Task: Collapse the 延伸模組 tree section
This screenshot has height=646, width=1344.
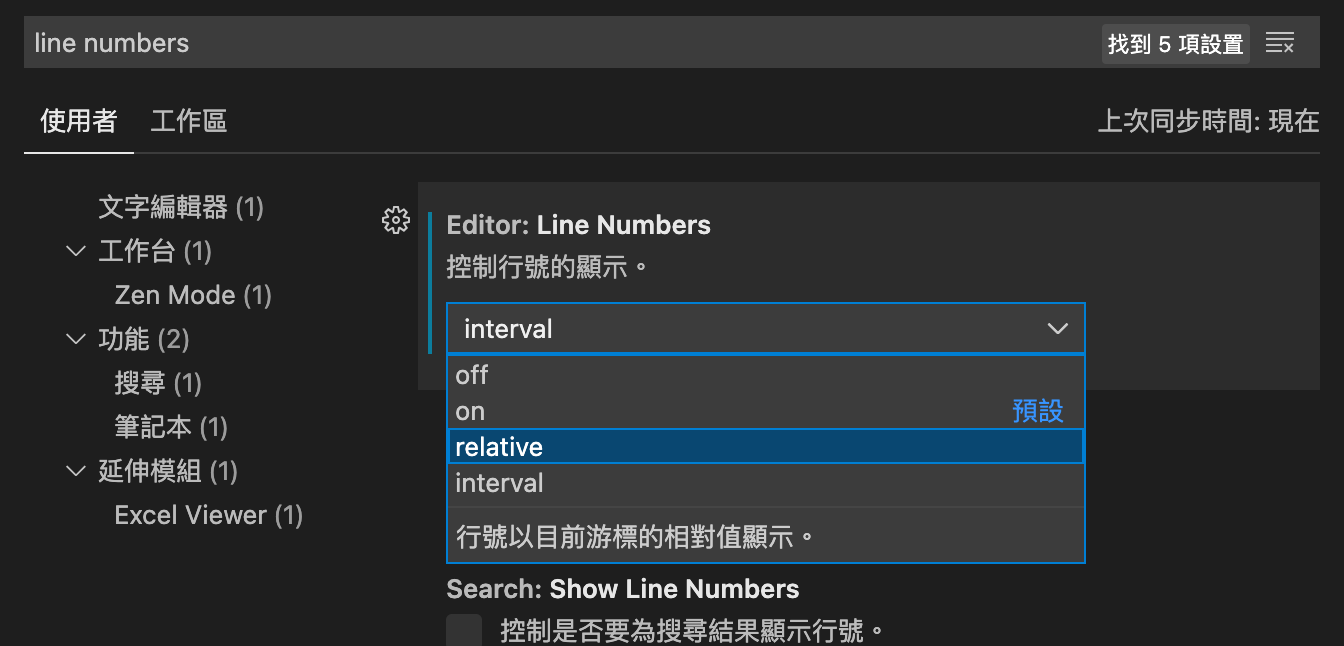Action: tap(76, 471)
